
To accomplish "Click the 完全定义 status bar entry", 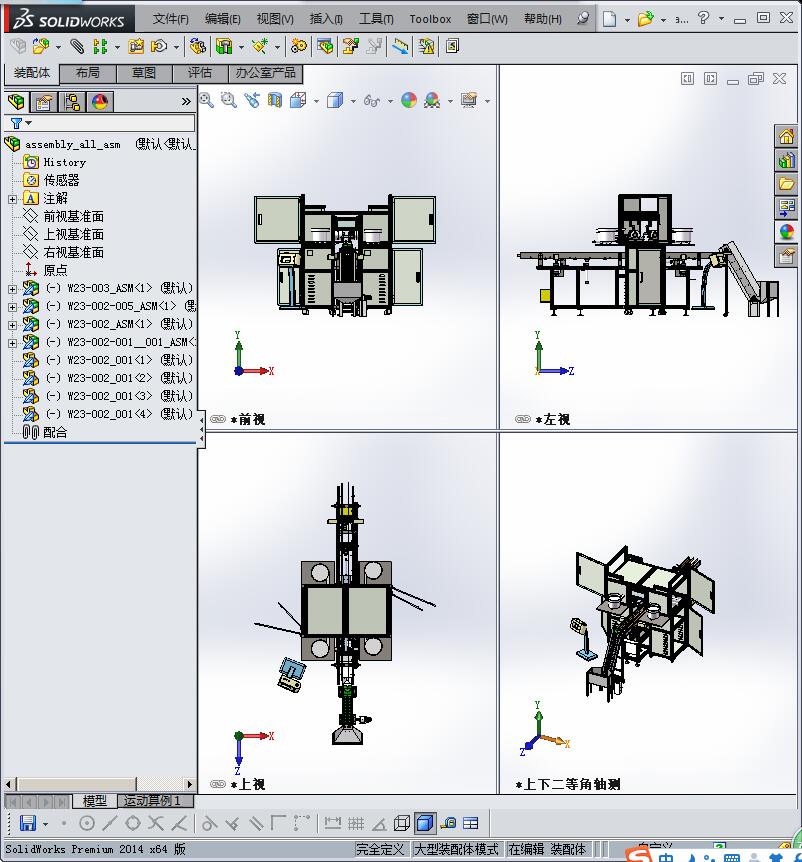I will click(380, 849).
